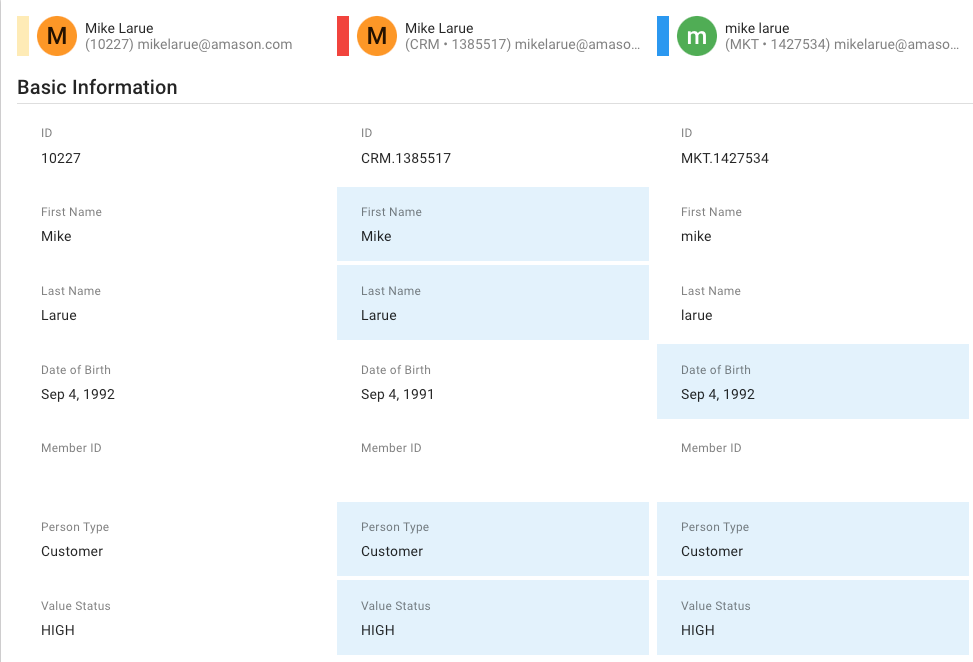973x662 pixels.
Task: Click the mikelarue@amason.com email link
Action: point(213,44)
